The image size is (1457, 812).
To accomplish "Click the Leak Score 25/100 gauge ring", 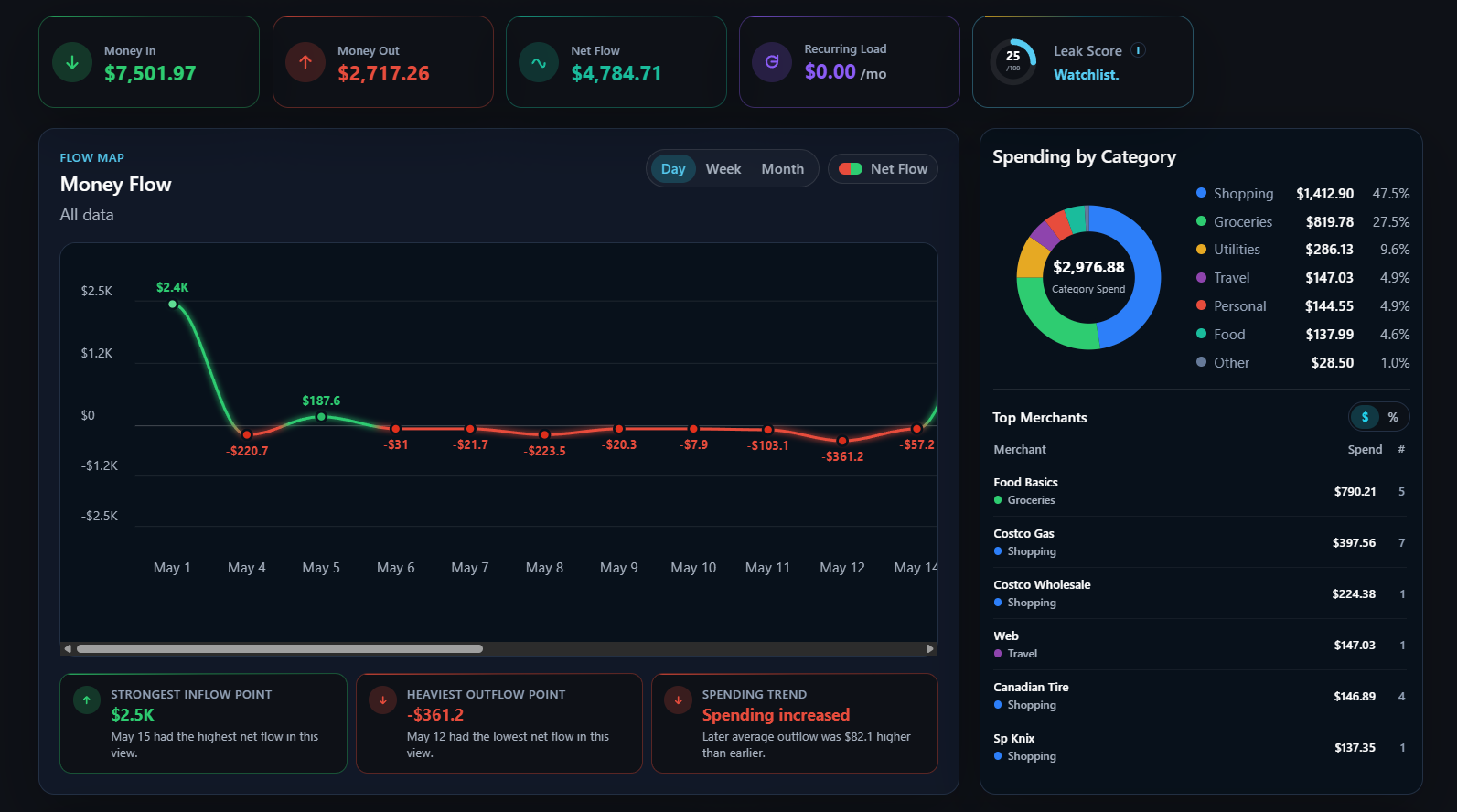I will point(1013,61).
